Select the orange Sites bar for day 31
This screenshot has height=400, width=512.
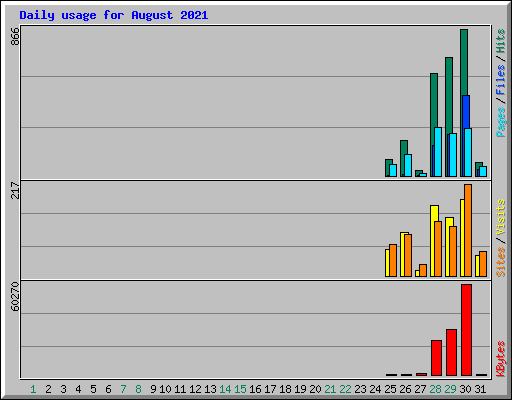[483, 264]
